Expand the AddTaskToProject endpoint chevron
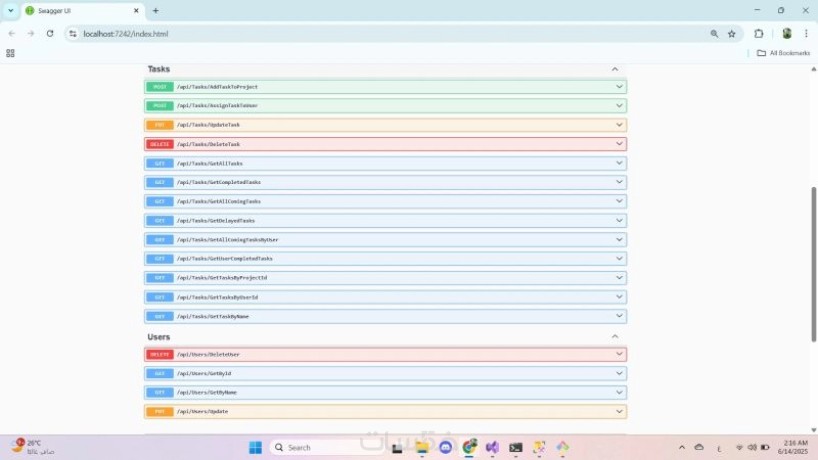 click(x=619, y=87)
